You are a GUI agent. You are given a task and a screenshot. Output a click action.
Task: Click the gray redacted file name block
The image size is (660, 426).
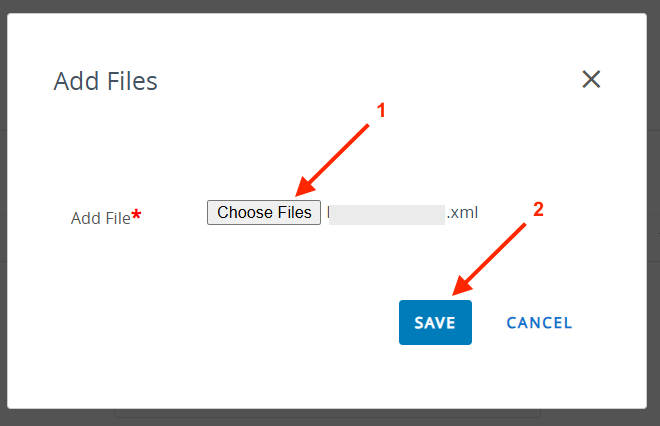coord(386,214)
